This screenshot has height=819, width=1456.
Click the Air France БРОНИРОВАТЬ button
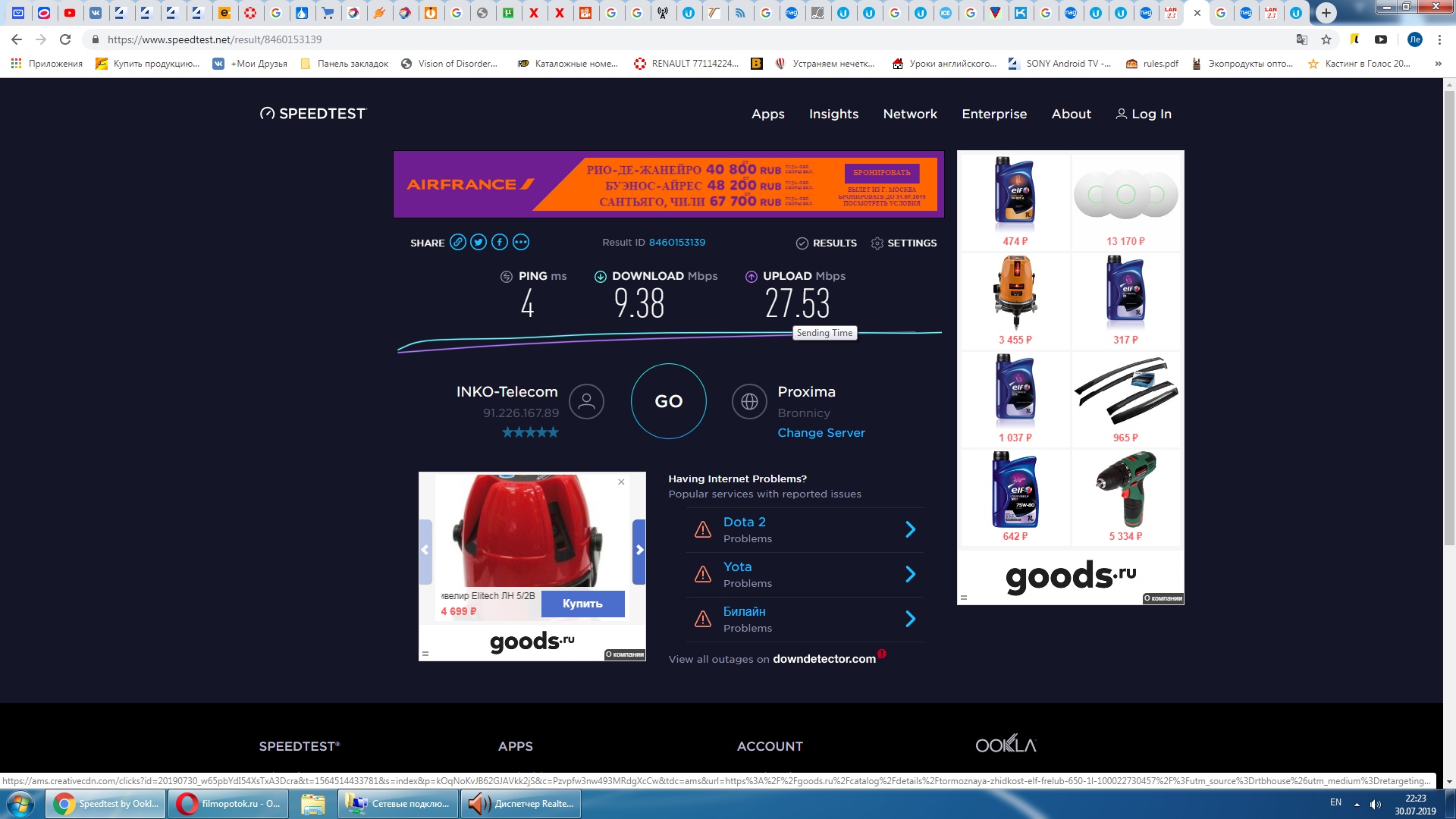(x=881, y=173)
